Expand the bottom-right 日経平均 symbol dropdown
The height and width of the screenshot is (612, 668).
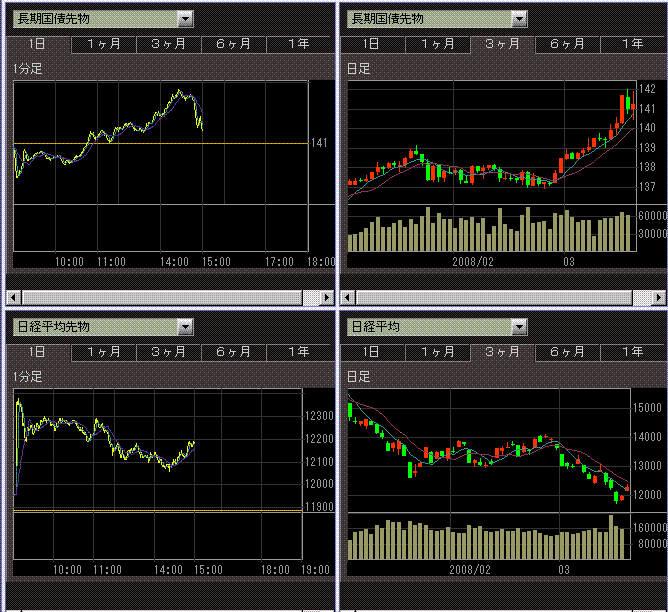pos(518,327)
